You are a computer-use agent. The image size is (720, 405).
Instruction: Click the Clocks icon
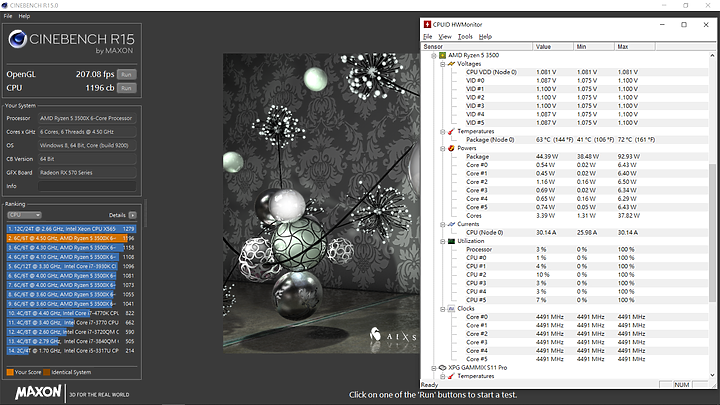(451, 309)
